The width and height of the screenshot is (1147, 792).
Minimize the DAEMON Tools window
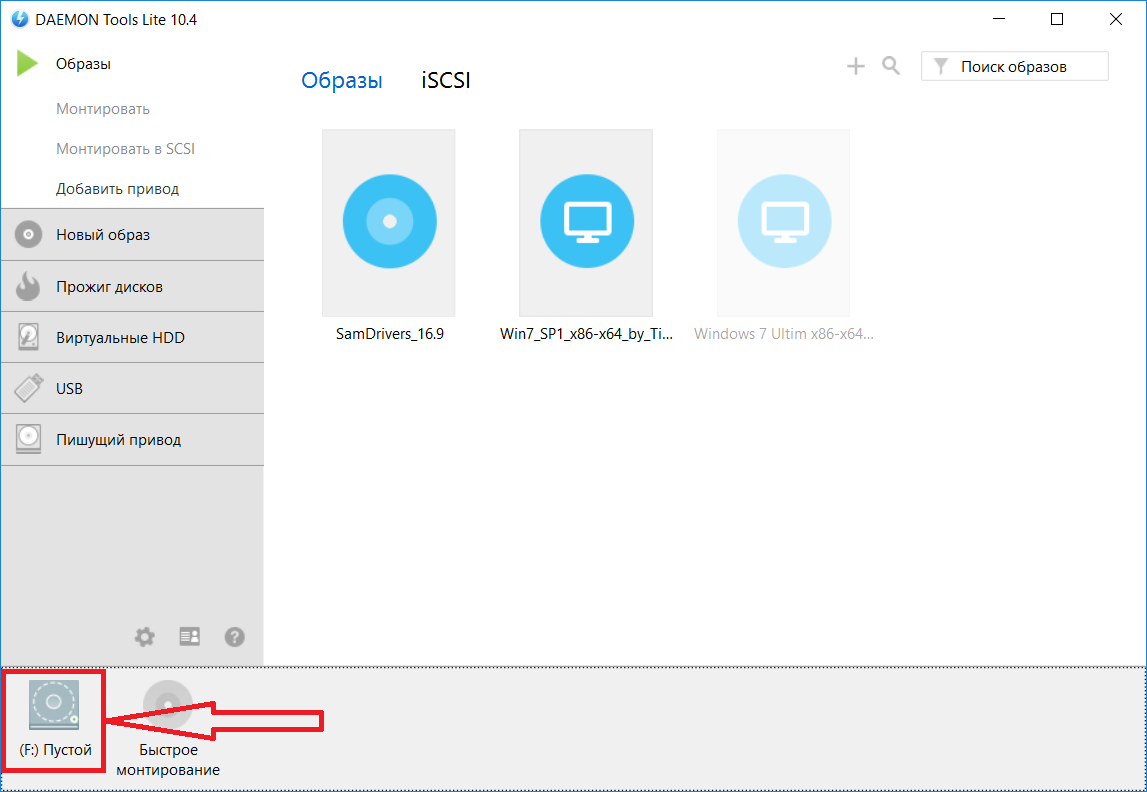coord(999,20)
